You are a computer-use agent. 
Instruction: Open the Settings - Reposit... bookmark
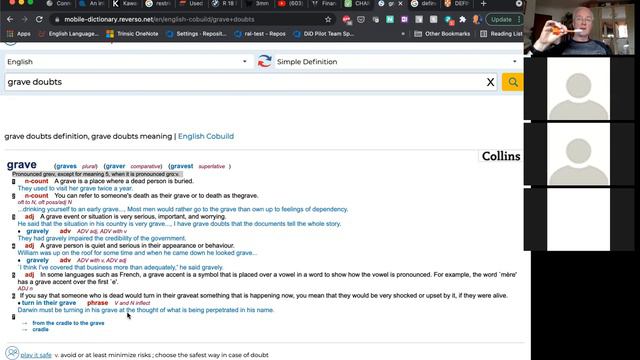(197, 34)
